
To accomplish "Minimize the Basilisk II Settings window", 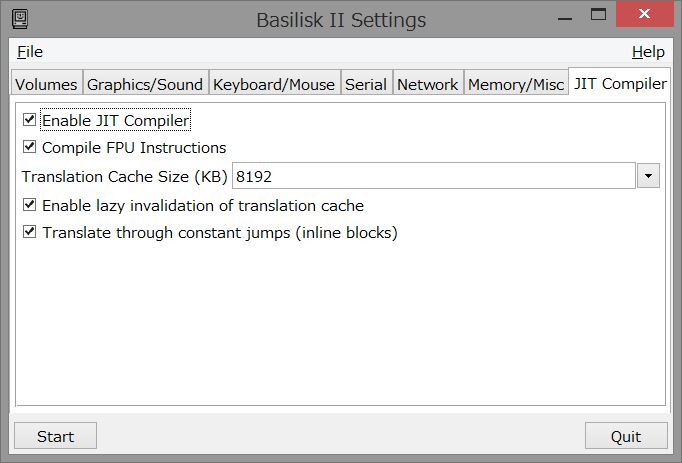I will (x=565, y=17).
